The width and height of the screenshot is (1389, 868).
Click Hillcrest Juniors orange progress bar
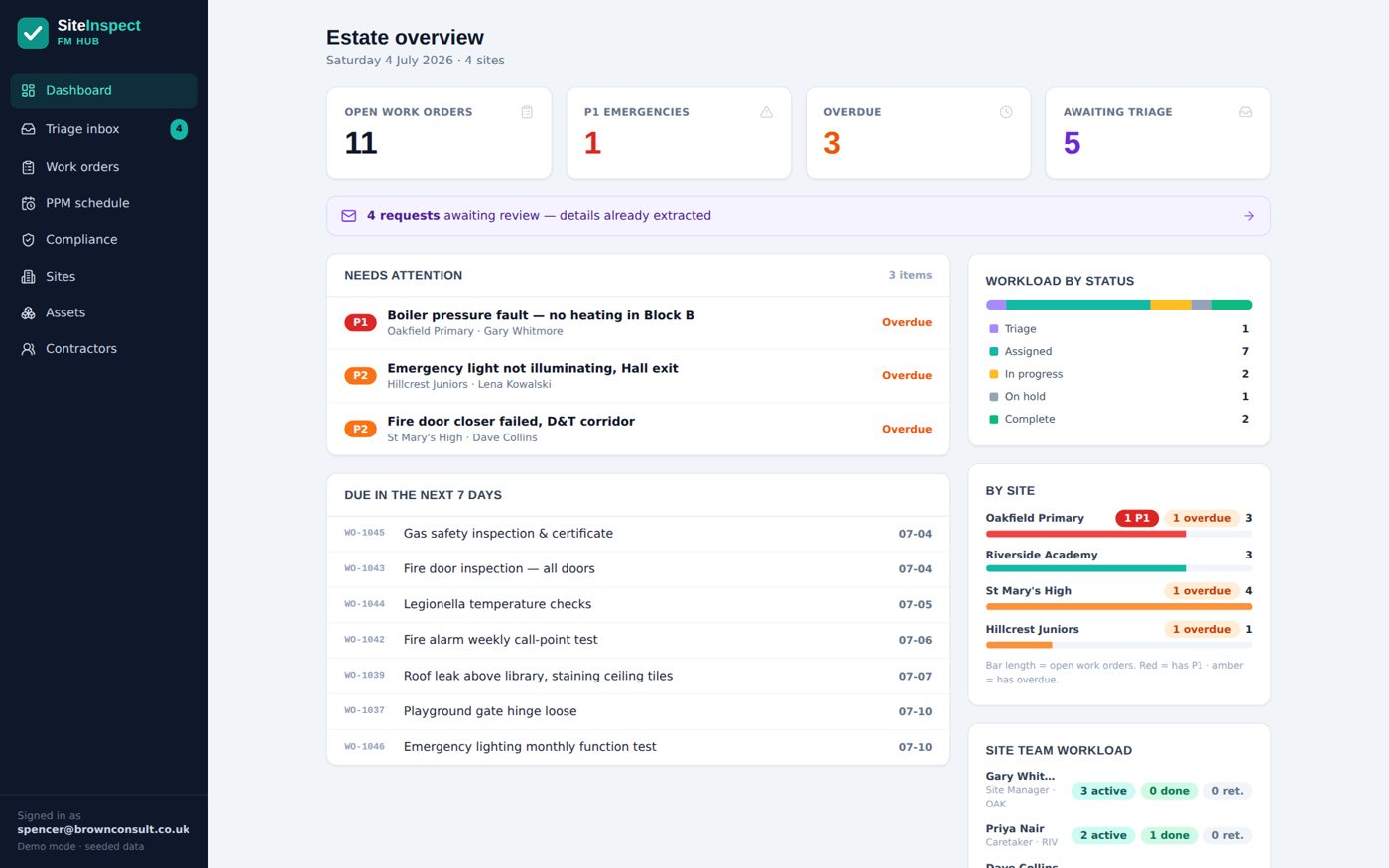[1019, 645]
